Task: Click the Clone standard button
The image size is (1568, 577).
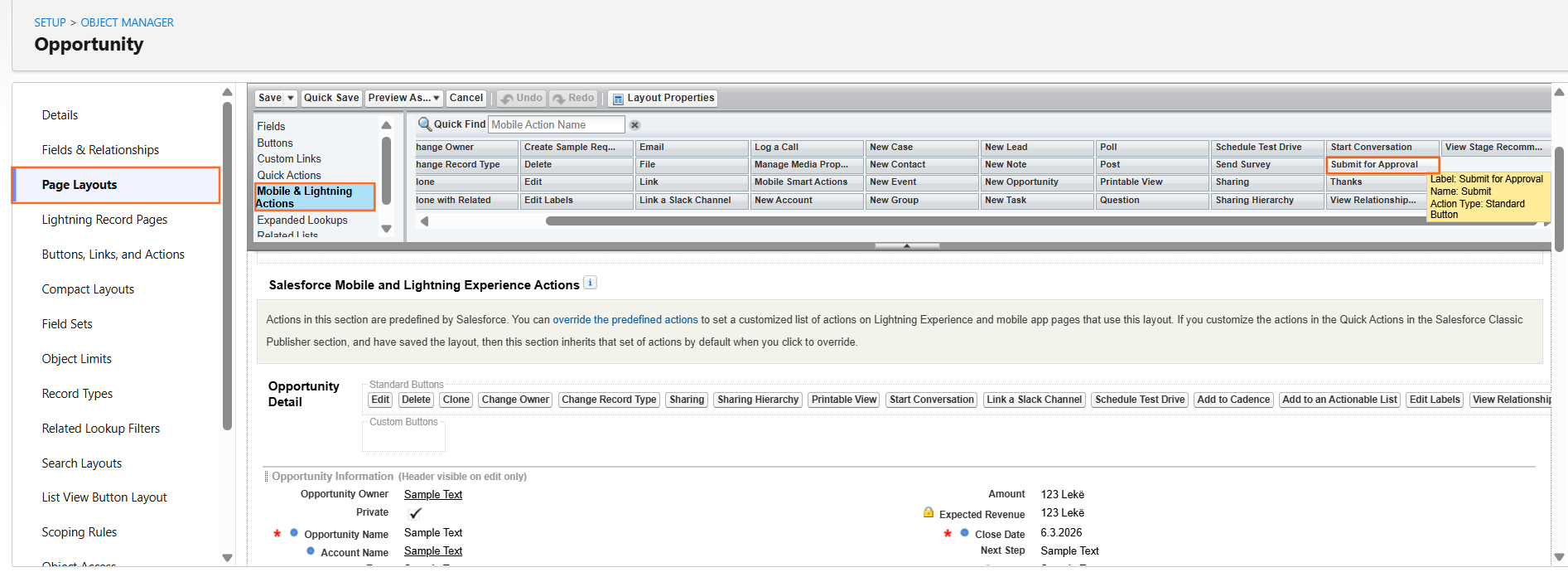Action: click(x=456, y=400)
